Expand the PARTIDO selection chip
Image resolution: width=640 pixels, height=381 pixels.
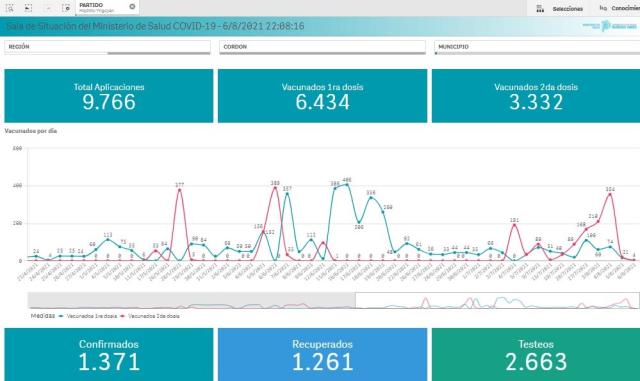102,7
